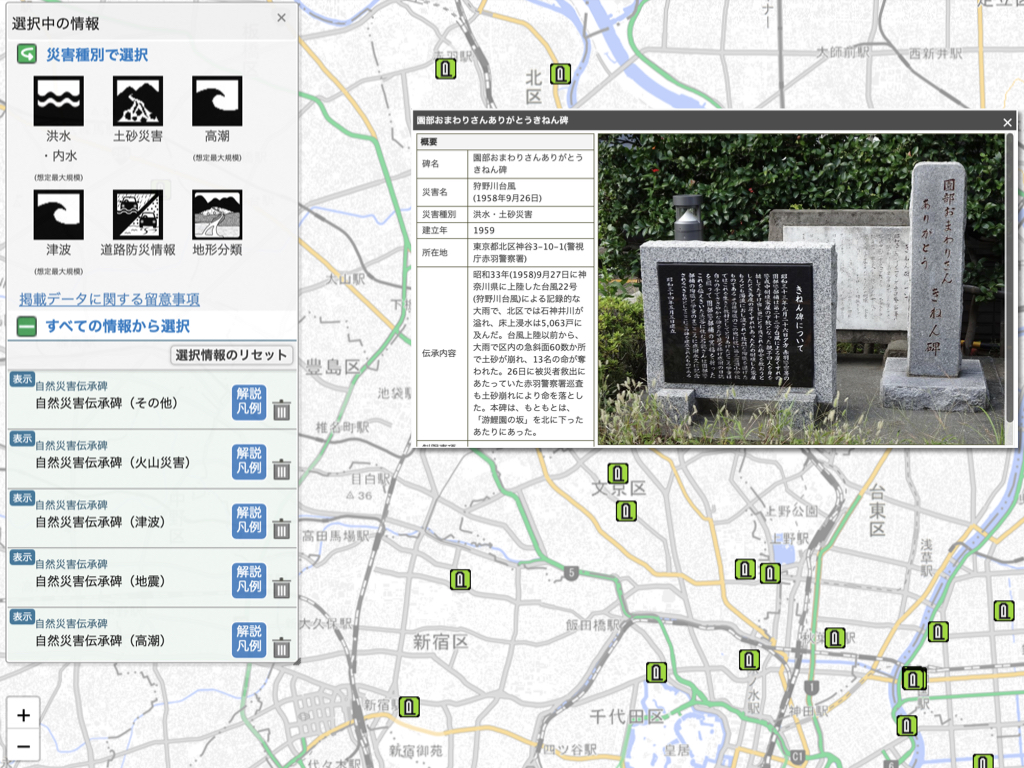Viewport: 1024px width, 768px height.
Task: Remove the 自然災害伝承碑（地震） layer via trash icon
Action: pos(282,587)
